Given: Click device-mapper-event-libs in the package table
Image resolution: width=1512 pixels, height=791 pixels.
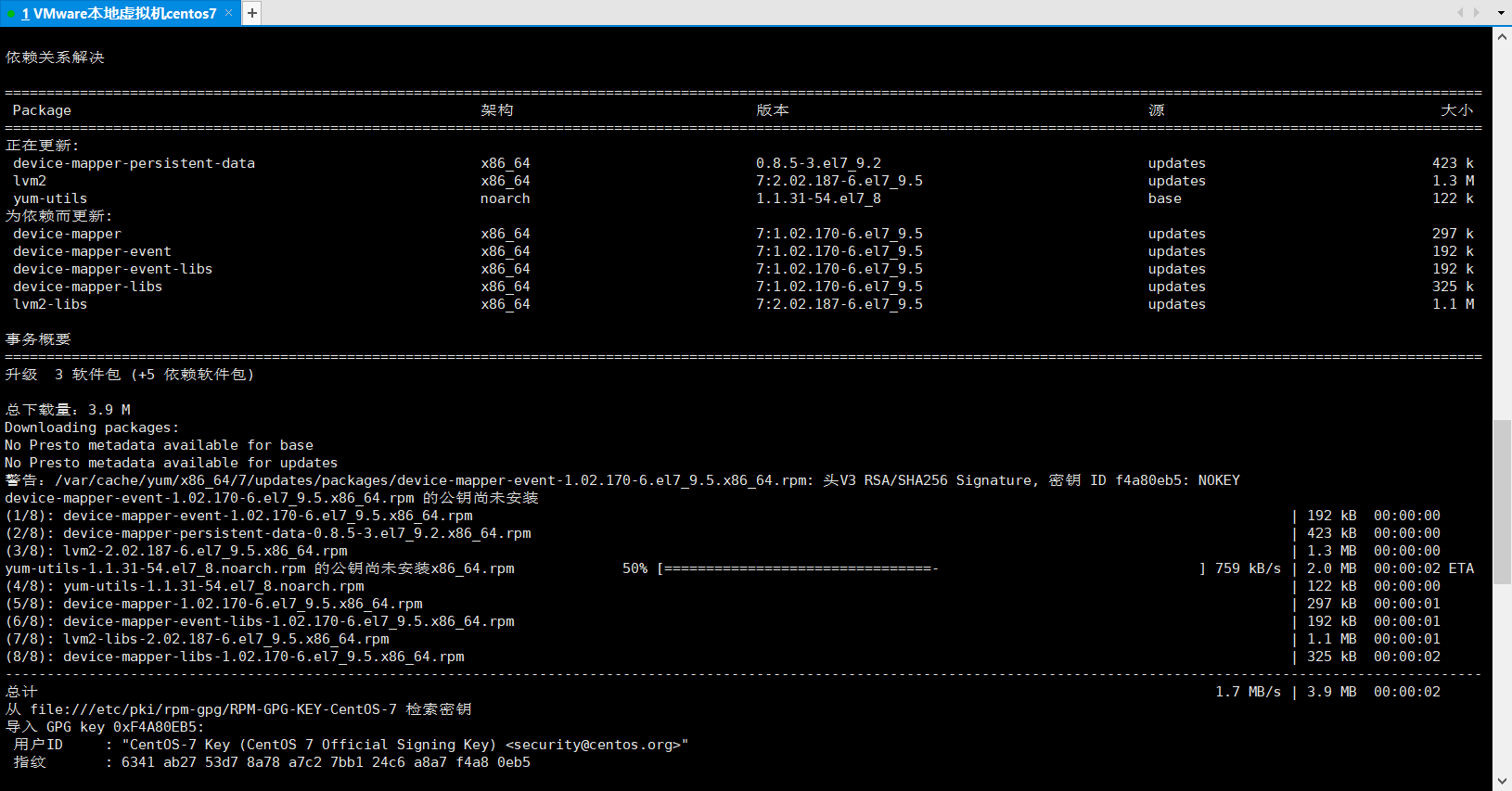Looking at the screenshot, I should 112,269.
